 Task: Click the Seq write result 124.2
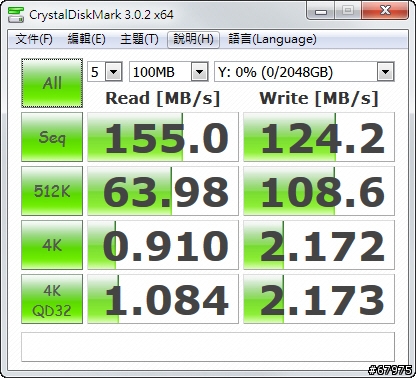(319, 137)
